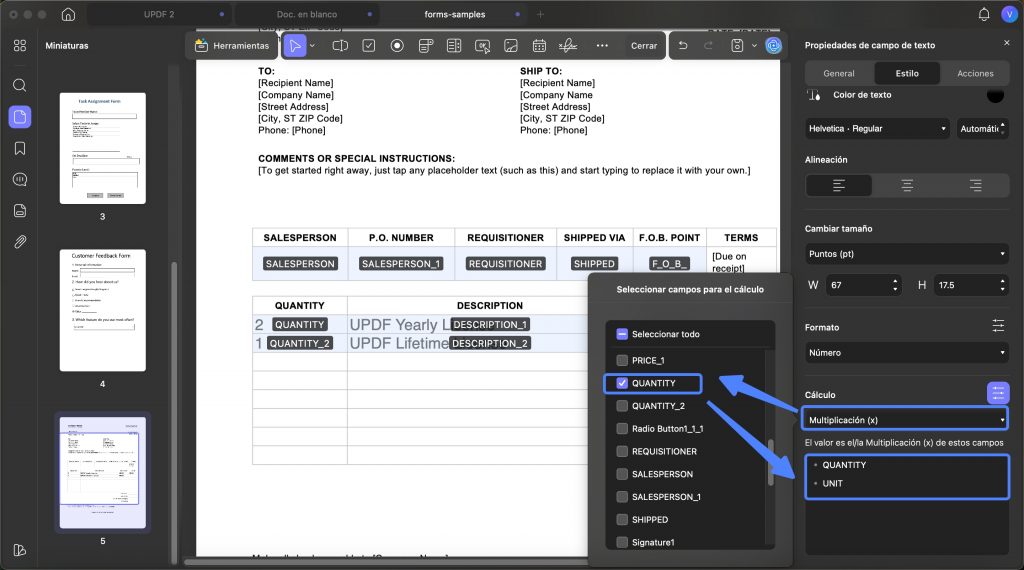Select the radio button field tool
1024x570 pixels.
[x=397, y=46]
